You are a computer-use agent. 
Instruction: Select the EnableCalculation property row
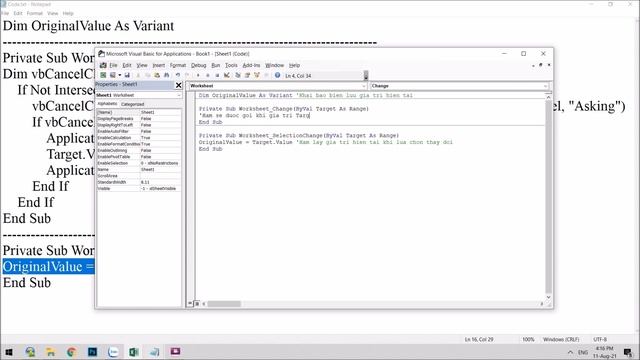click(x=139, y=138)
